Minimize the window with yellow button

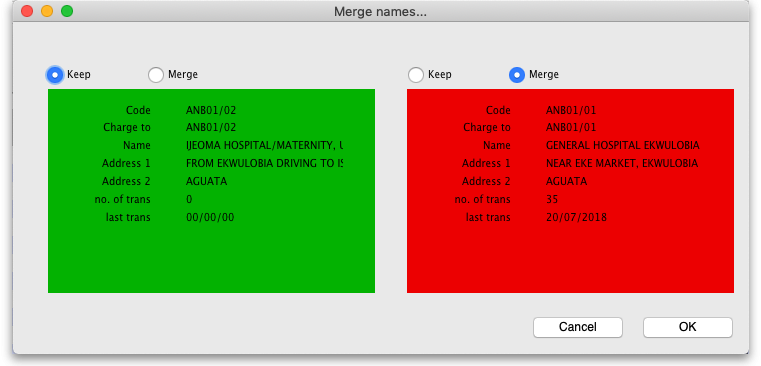tap(47, 11)
